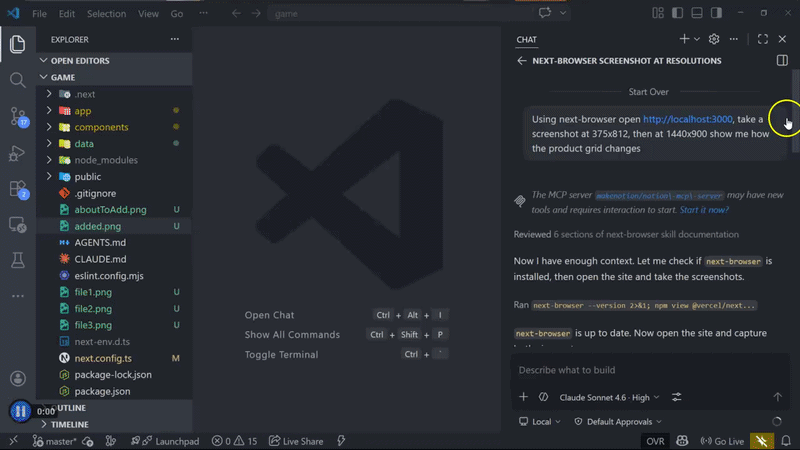Open Copilot status icon in status bar
800x450 pixels.
(682, 441)
